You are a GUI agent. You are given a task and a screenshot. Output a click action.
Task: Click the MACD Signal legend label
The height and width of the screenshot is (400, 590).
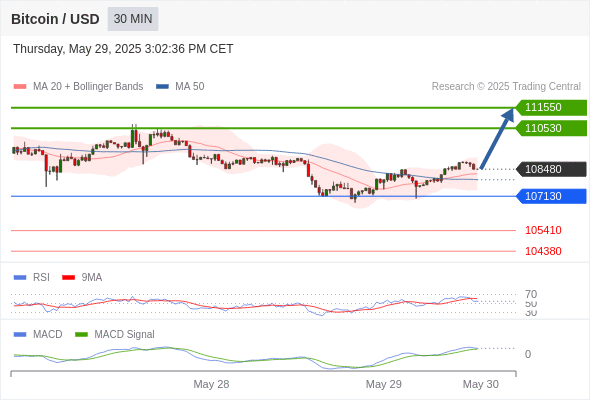coord(125,335)
